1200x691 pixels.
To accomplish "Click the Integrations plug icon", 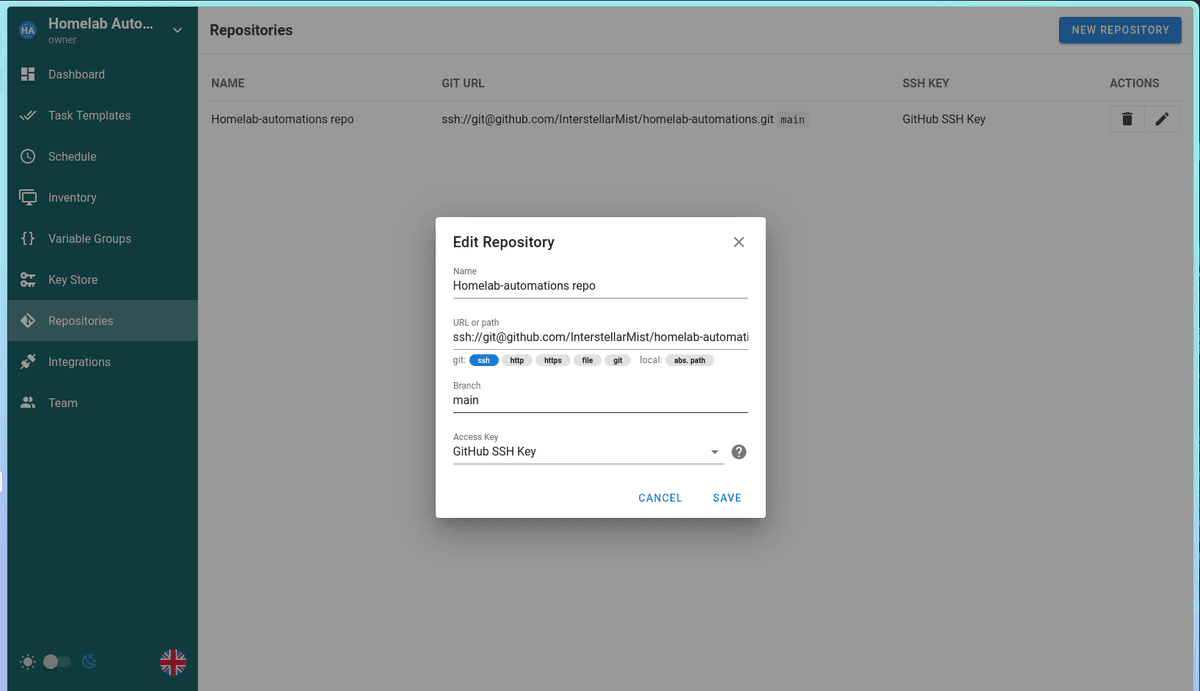I will 28,361.
